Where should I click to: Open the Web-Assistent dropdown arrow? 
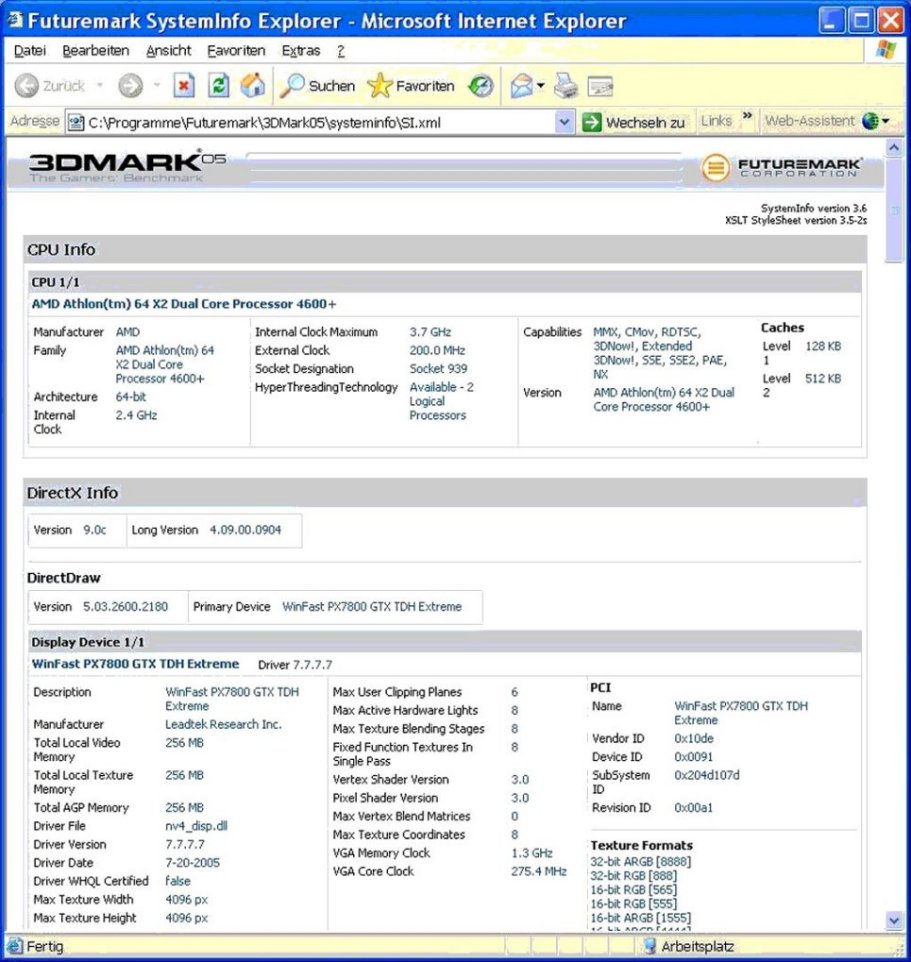pos(885,121)
